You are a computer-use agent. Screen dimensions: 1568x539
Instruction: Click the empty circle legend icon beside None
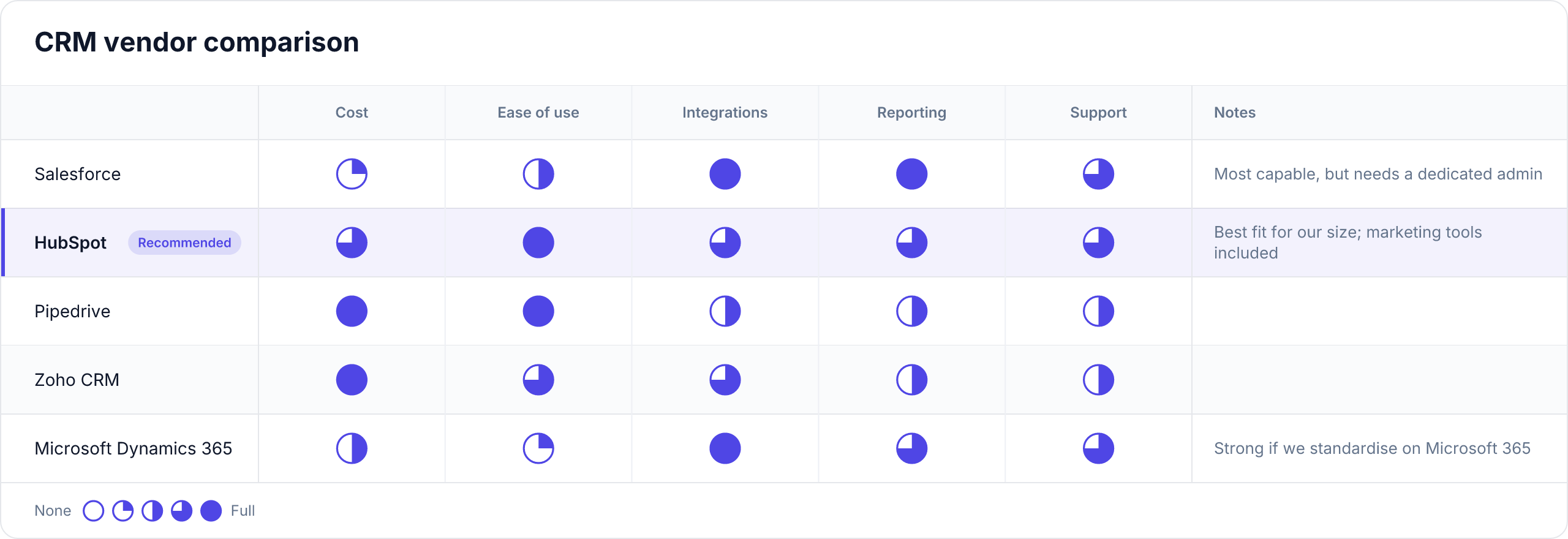[x=94, y=511]
